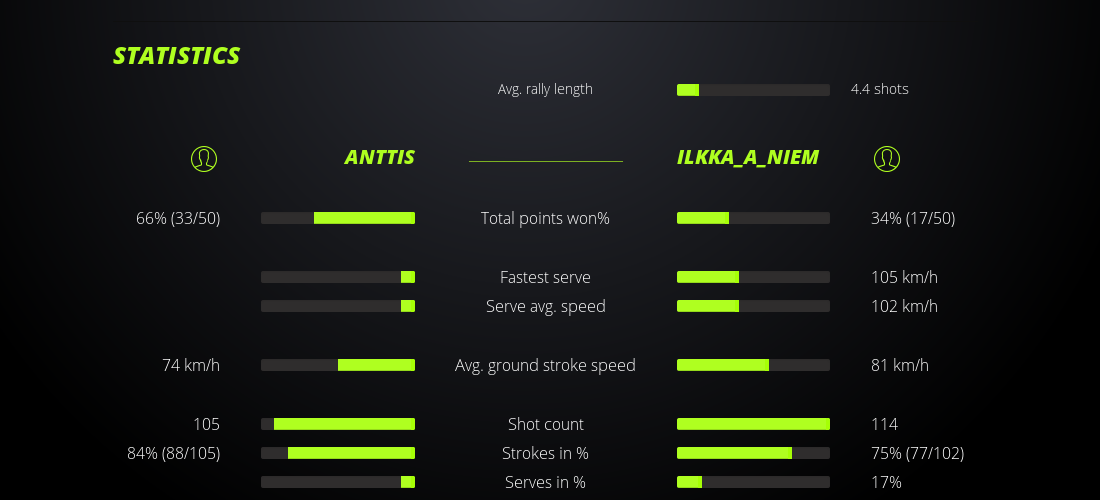This screenshot has height=500, width=1100.
Task: Select the 74 km/h ground stroke value
Action: tap(191, 365)
